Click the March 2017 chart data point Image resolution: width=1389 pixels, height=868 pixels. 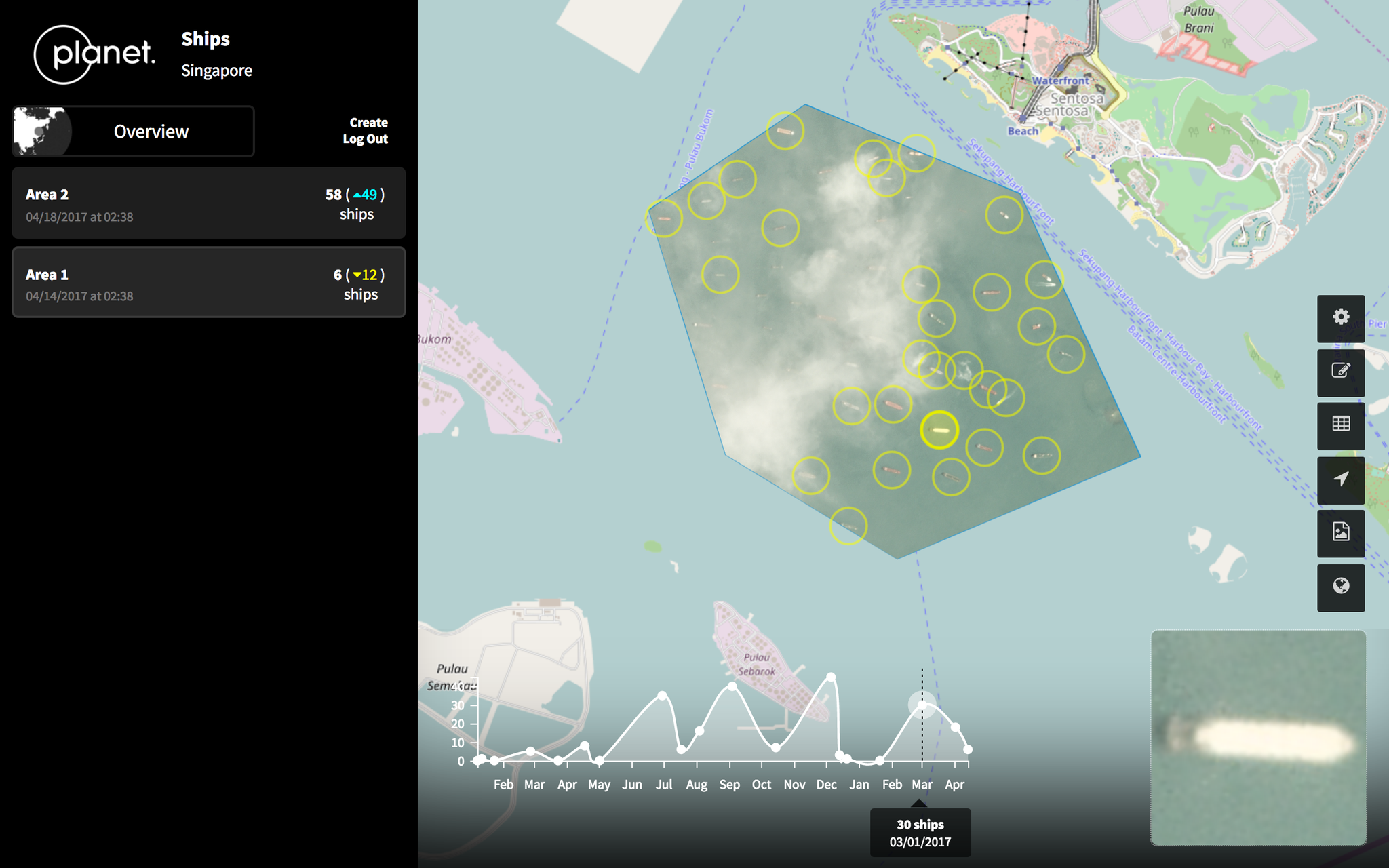coord(922,705)
